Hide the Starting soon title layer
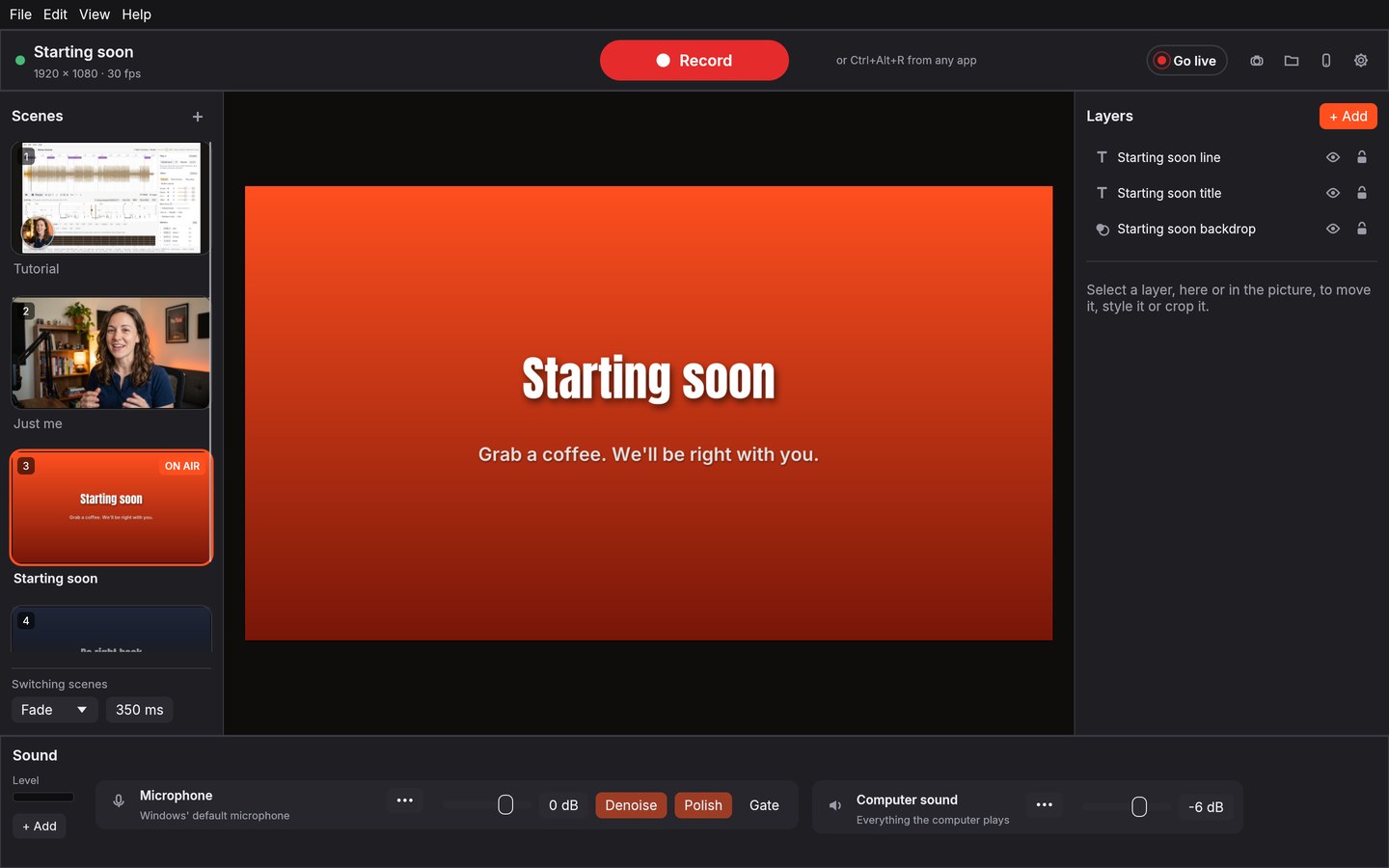The width and height of the screenshot is (1389, 868). coord(1333,193)
